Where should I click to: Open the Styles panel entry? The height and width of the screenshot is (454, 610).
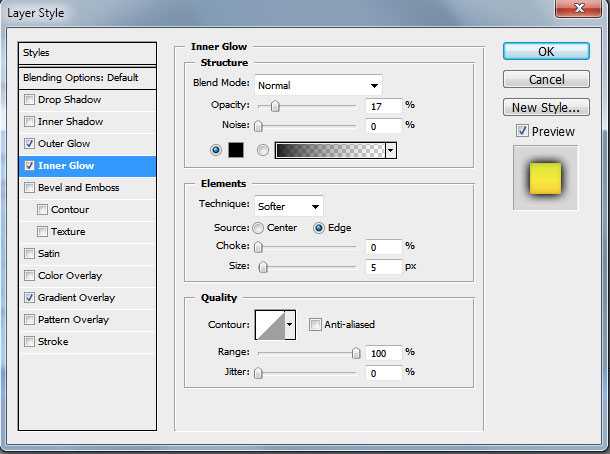pyautogui.click(x=87, y=53)
